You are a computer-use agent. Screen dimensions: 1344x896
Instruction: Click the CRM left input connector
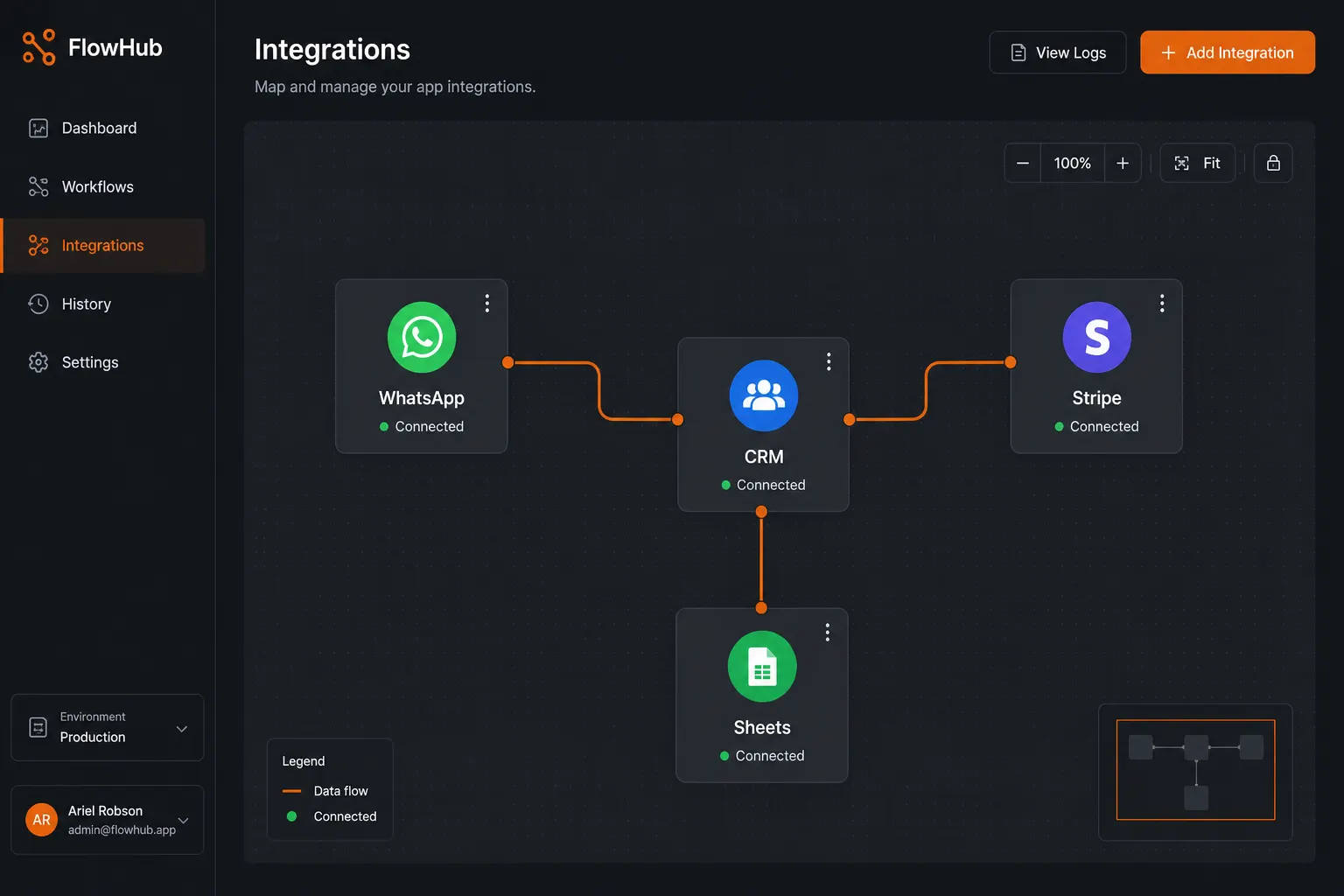point(677,420)
